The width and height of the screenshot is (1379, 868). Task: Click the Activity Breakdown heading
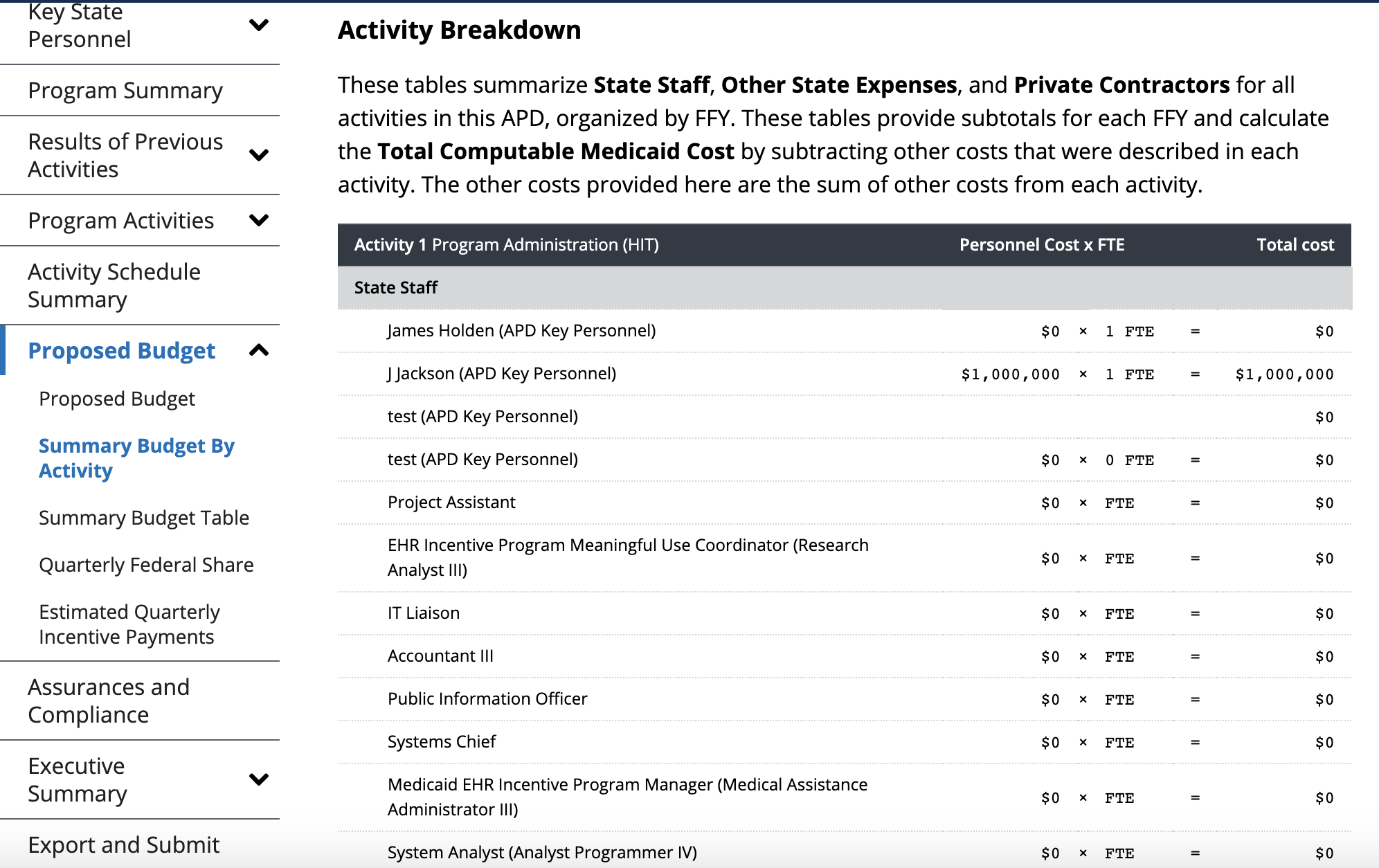(x=459, y=30)
